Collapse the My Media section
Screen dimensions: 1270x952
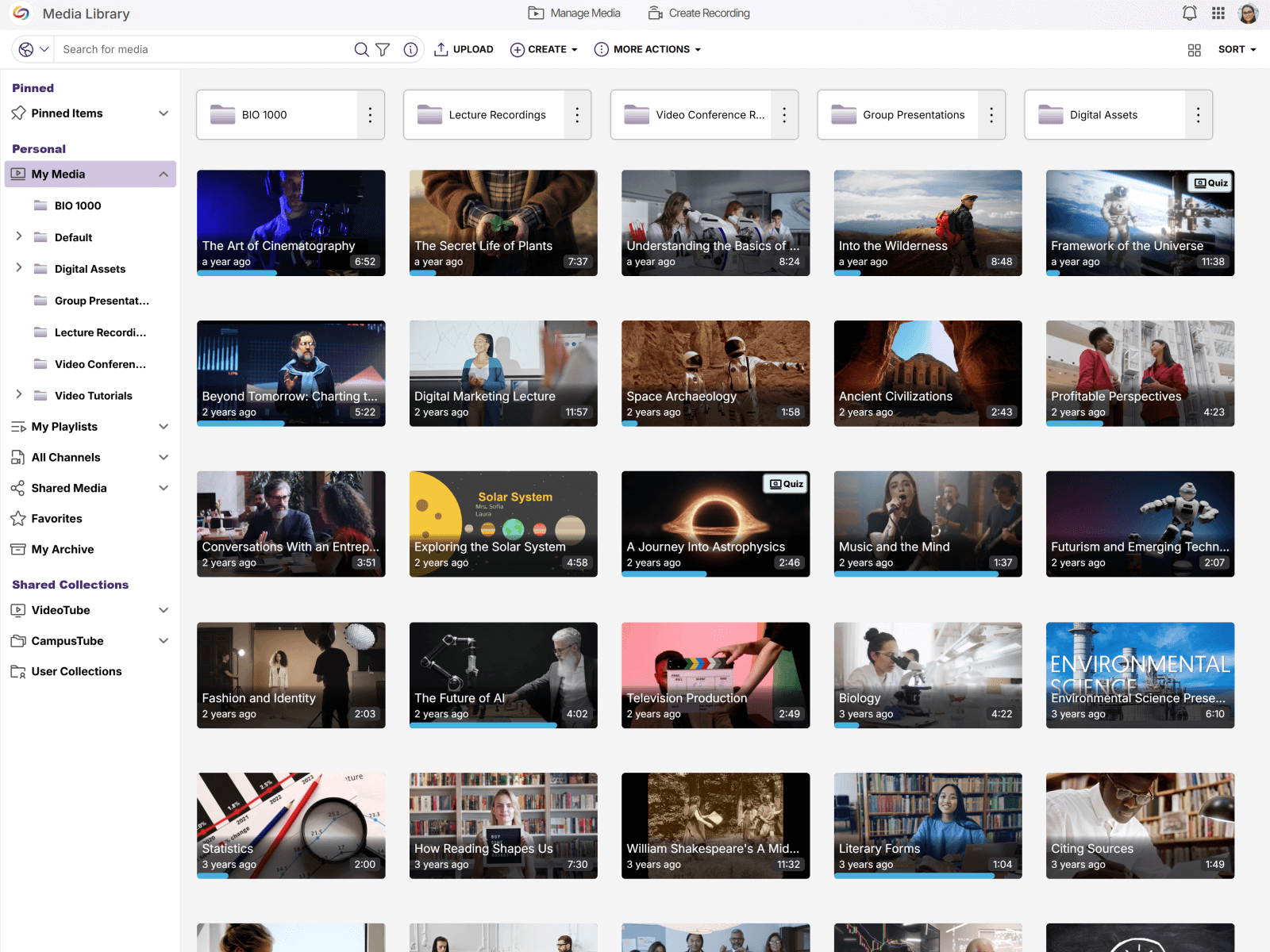coord(164,175)
